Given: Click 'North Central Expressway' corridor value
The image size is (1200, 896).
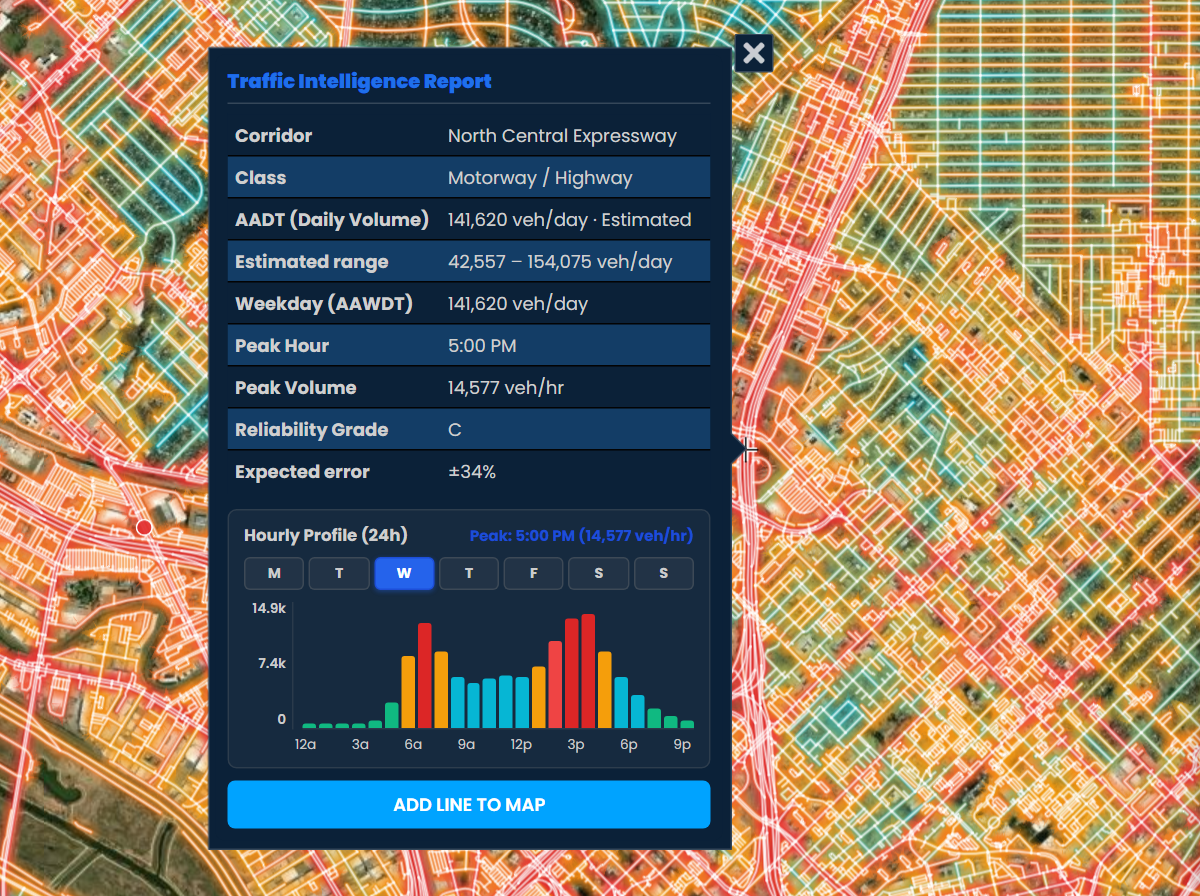Looking at the screenshot, I should (562, 136).
